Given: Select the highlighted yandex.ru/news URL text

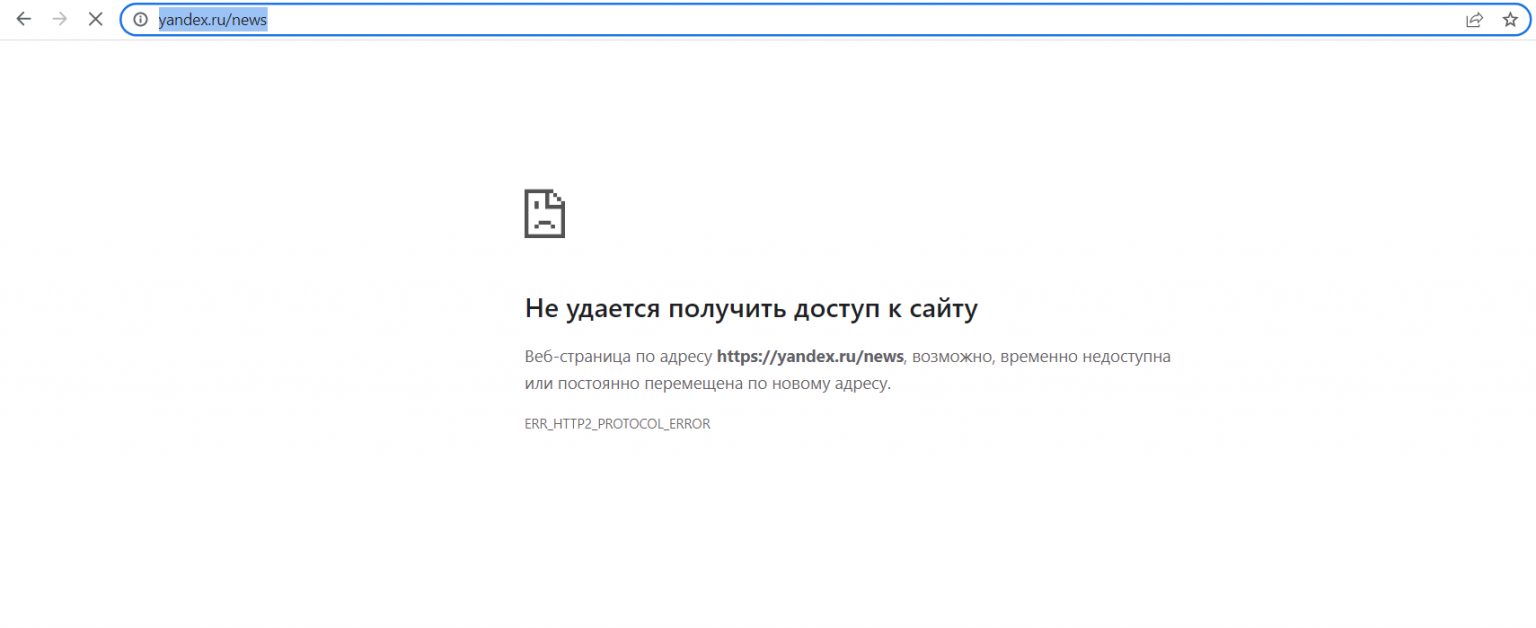Looking at the screenshot, I should 212,19.
